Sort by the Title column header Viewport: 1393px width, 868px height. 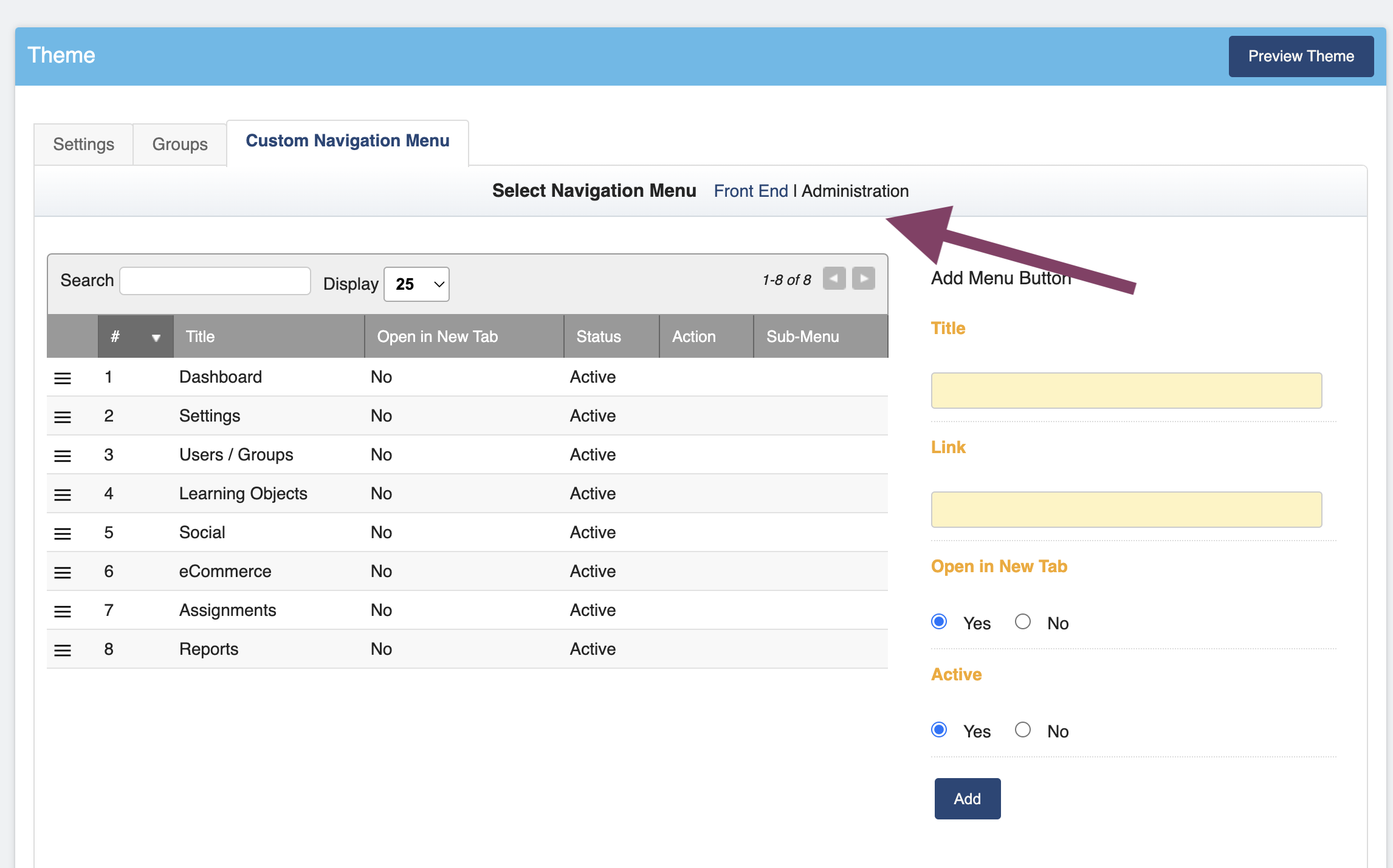(x=269, y=337)
